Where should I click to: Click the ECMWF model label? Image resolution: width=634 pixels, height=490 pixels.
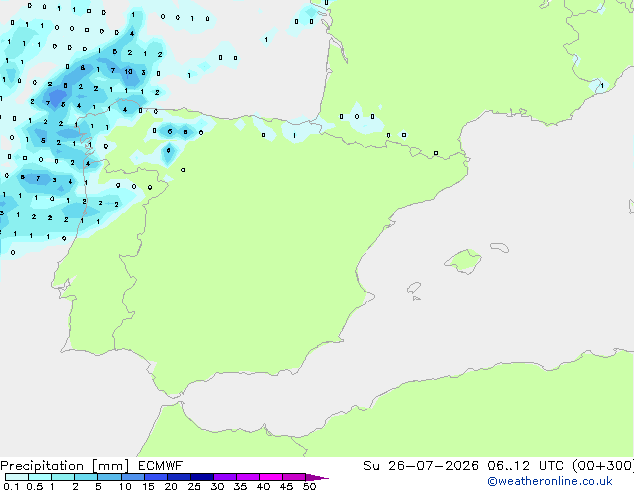(x=161, y=466)
